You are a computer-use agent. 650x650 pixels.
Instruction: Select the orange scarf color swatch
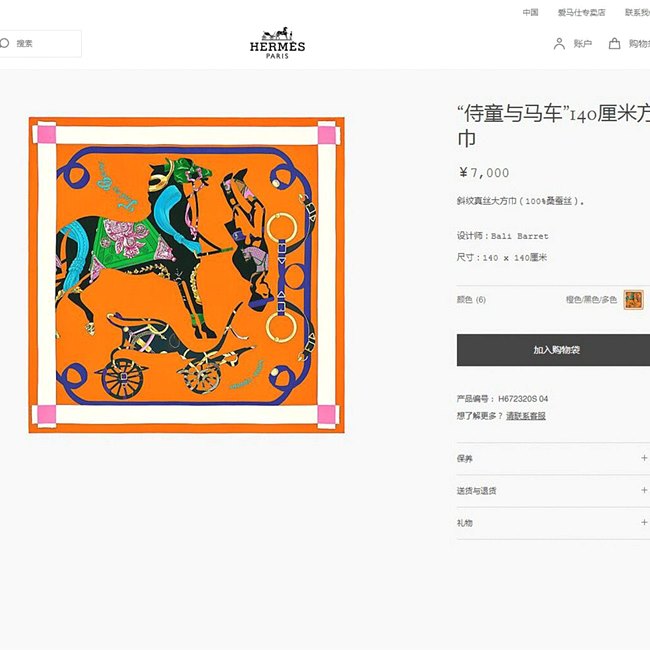click(x=633, y=300)
